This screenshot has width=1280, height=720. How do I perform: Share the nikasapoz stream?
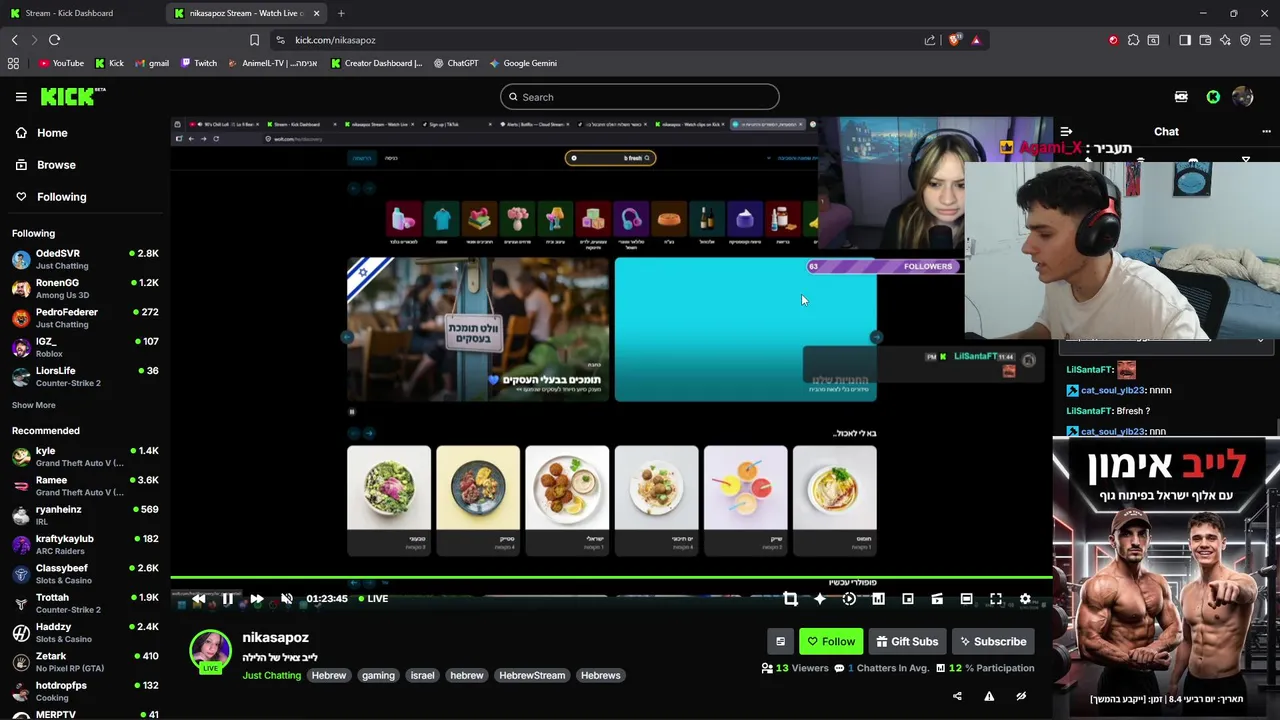point(957,696)
